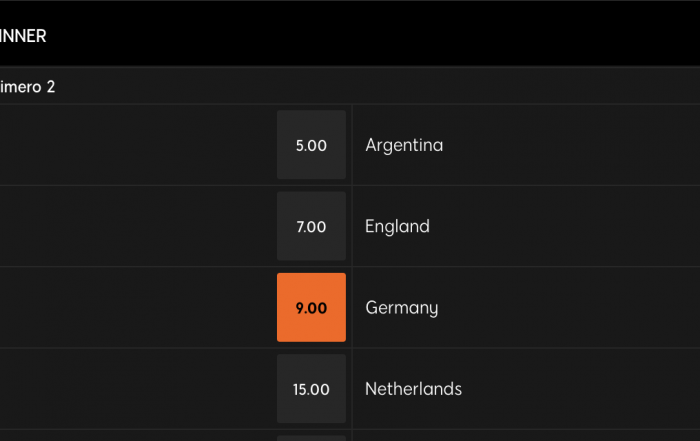Viewport: 700px width, 441px height.
Task: Deselect the highlighted orange 9.00 Germany odds
Action: coord(311,307)
